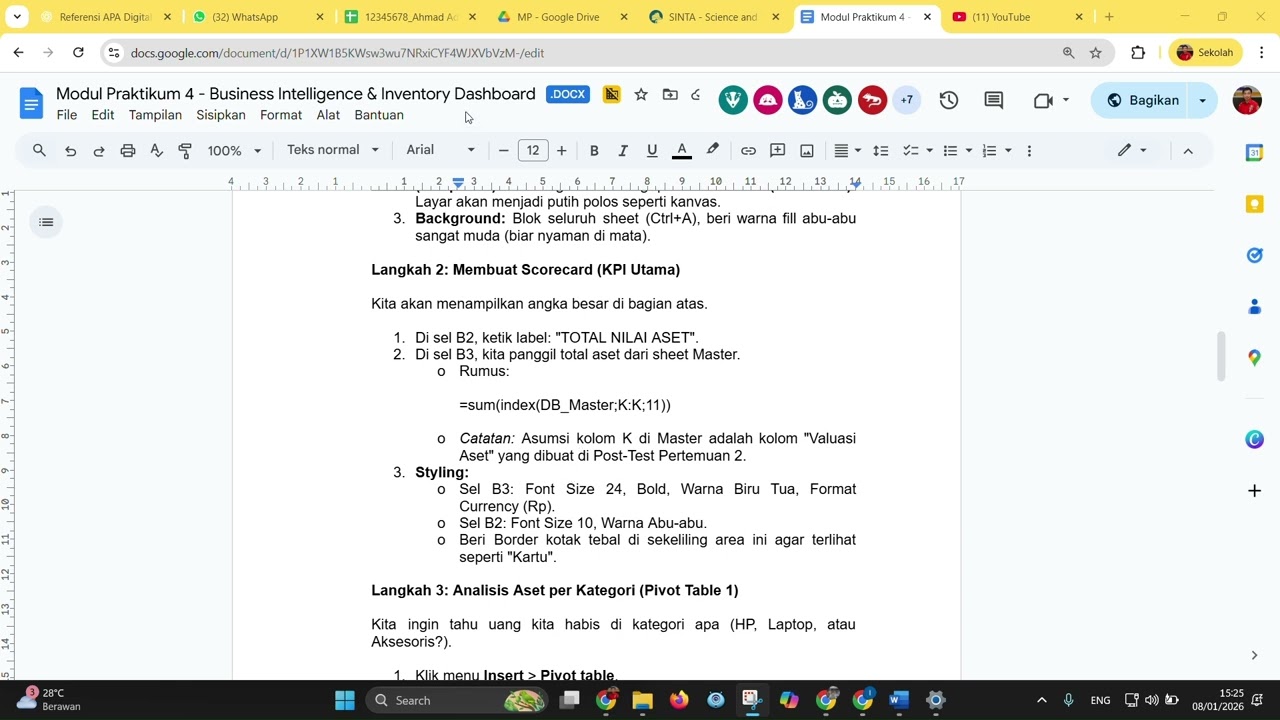The width and height of the screenshot is (1280, 720).
Task: Open the Teks normal style dropdown
Action: tap(332, 150)
